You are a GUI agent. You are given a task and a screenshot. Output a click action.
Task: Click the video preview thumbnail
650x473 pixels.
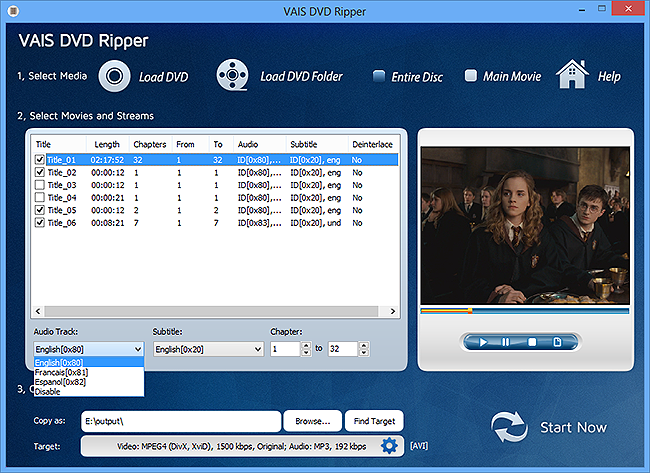click(x=525, y=226)
